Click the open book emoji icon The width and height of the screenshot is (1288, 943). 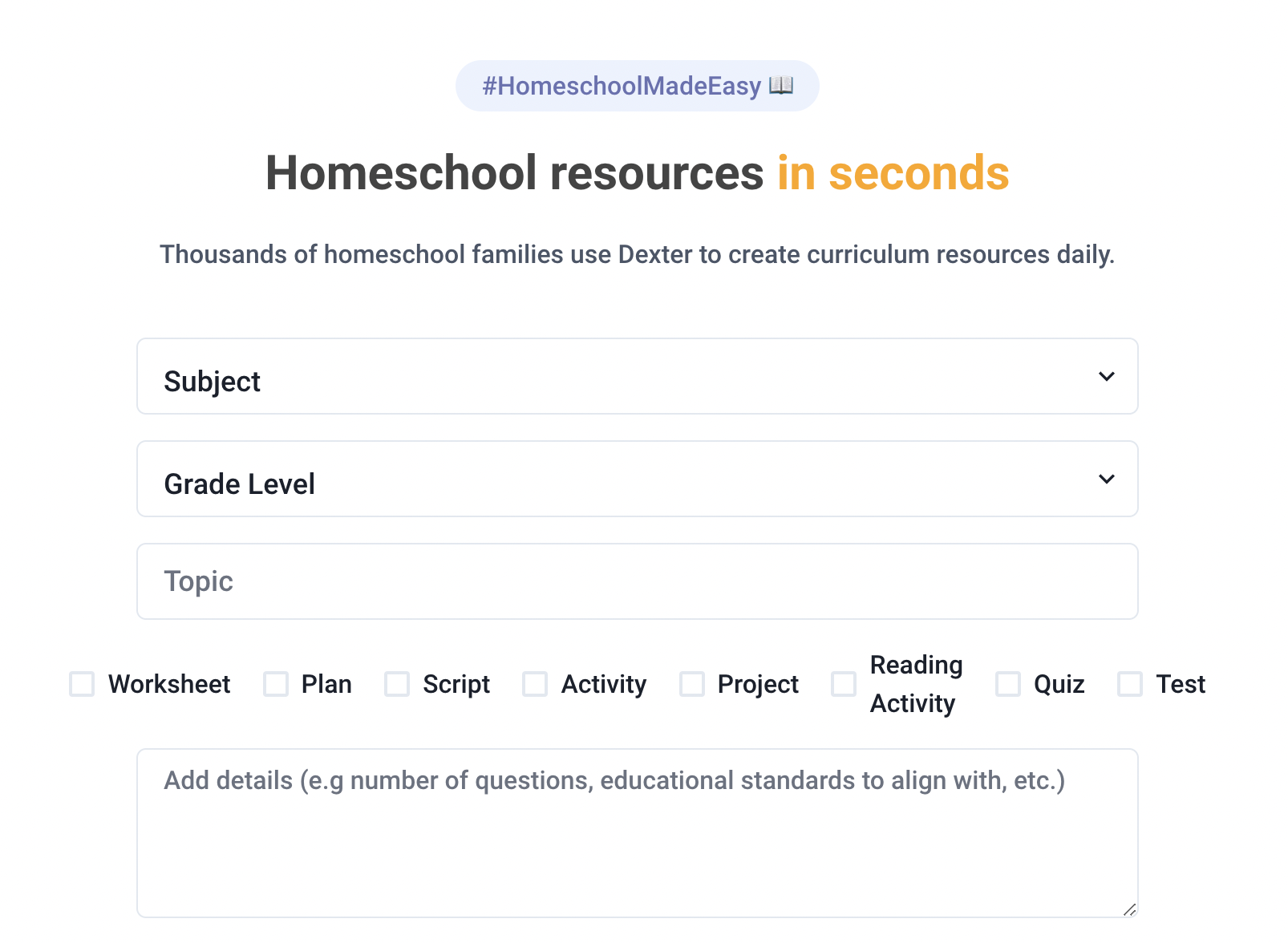point(780,85)
